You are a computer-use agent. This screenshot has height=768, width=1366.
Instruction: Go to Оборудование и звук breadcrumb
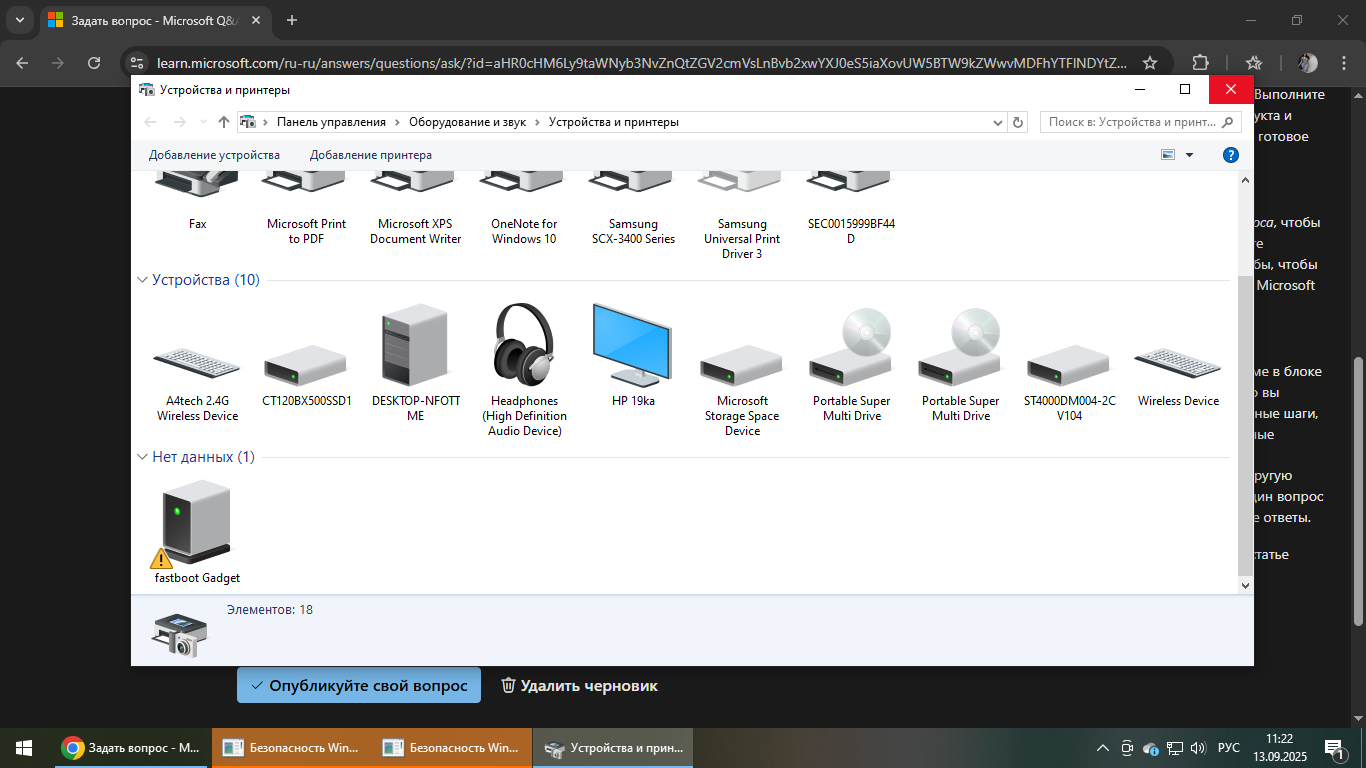[x=467, y=122]
